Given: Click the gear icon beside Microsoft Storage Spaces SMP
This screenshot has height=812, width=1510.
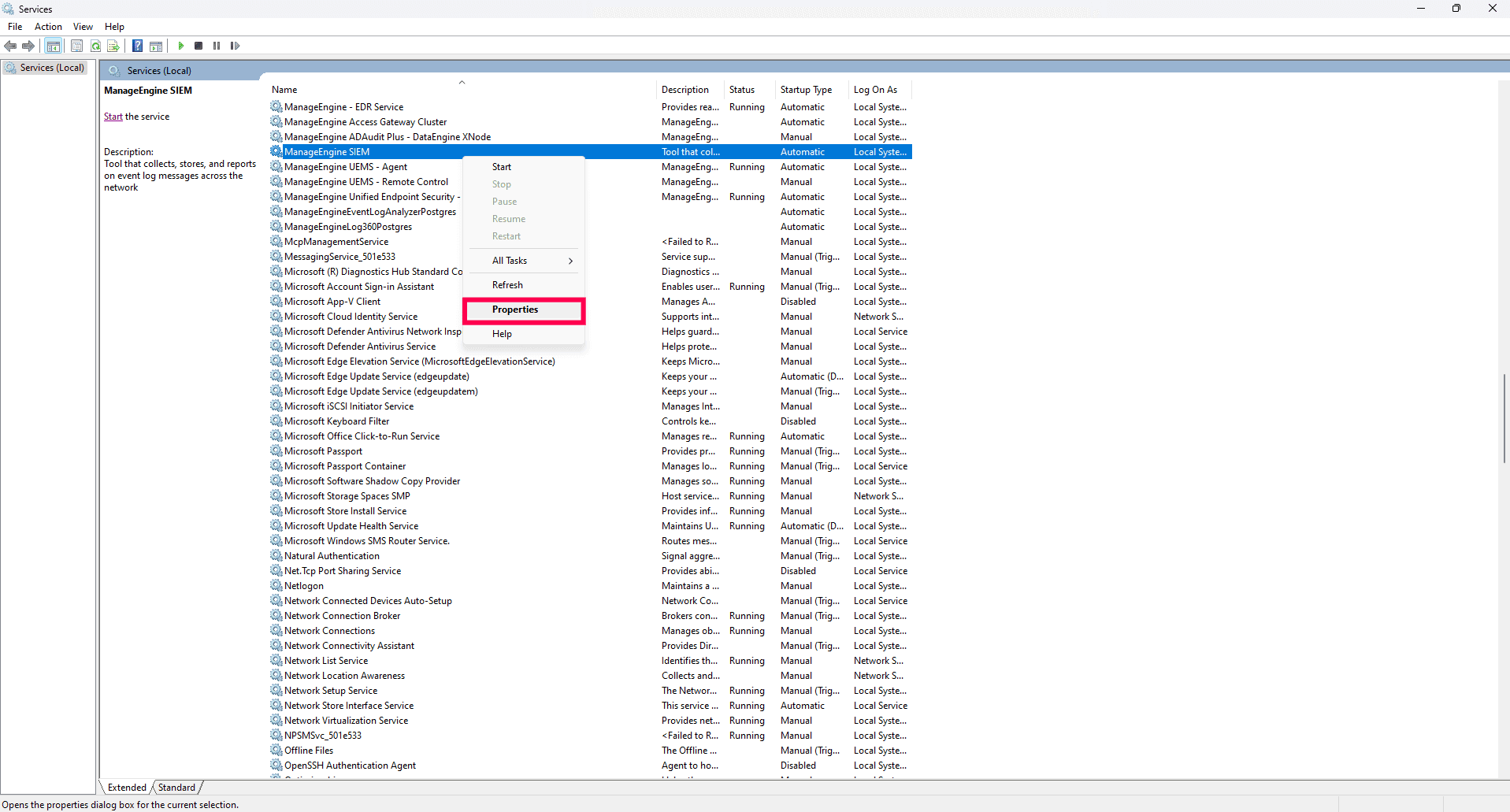Looking at the screenshot, I should tap(276, 495).
